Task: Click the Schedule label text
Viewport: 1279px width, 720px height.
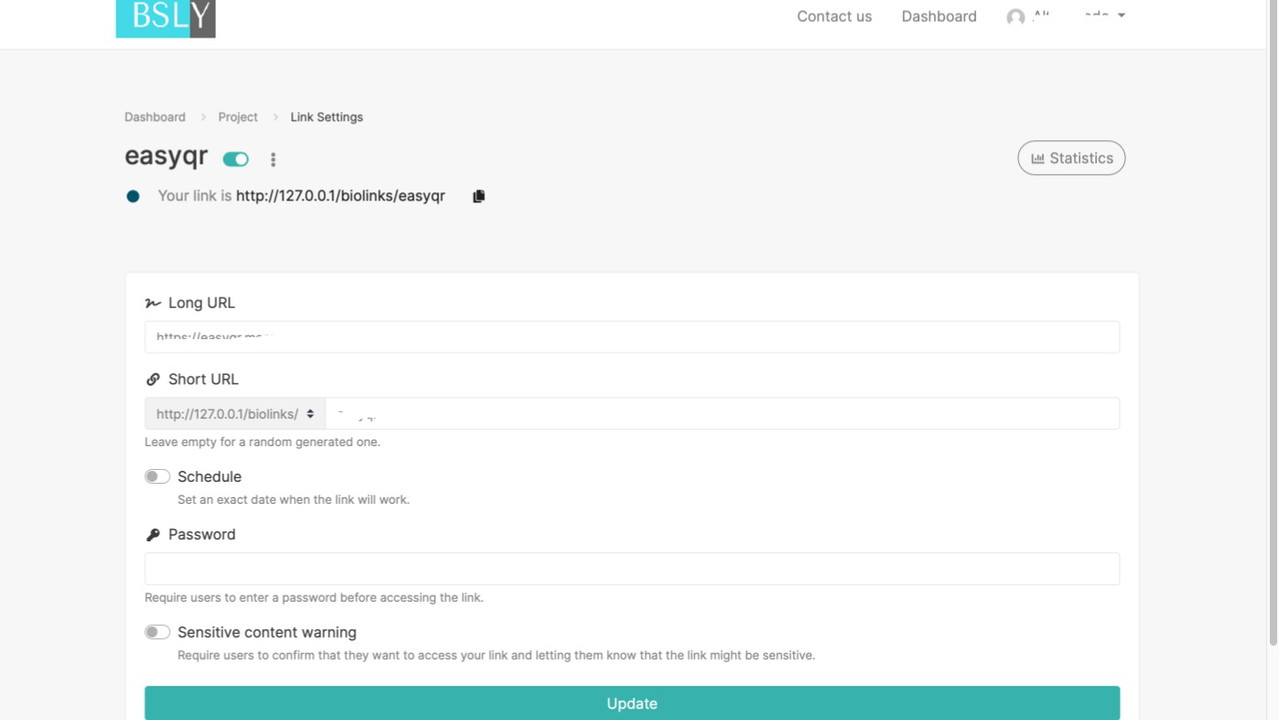Action: (x=209, y=477)
